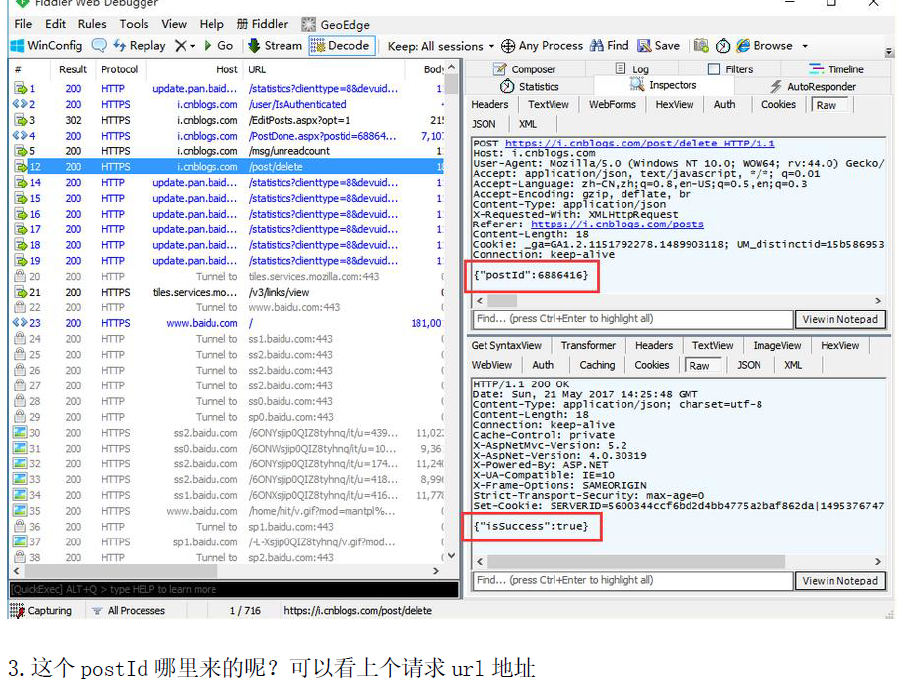
Task: Select the response WebView tab
Action: pyautogui.click(x=492, y=365)
